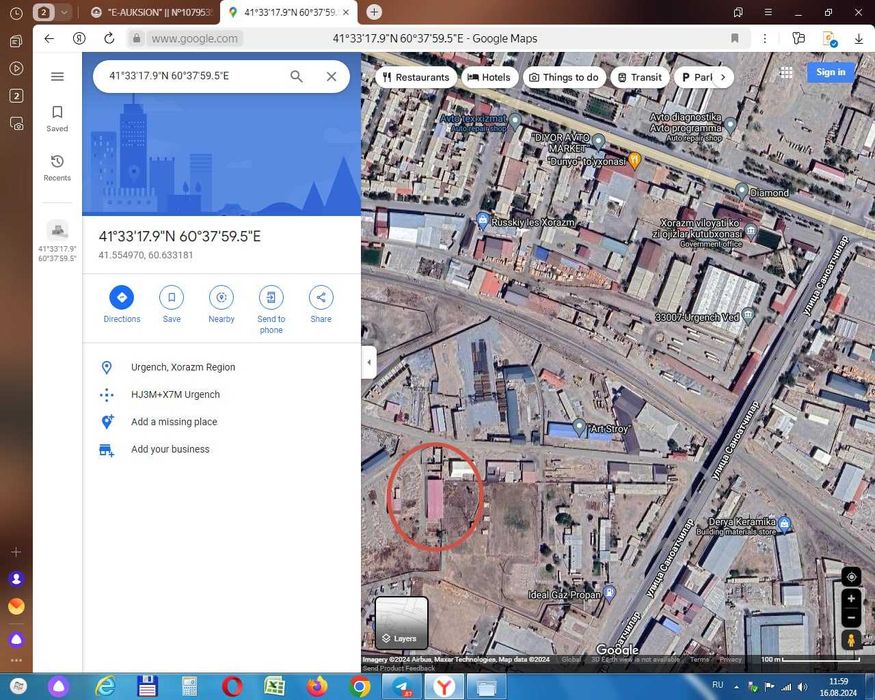This screenshot has height=700, width=875.
Task: Zoom out on the map
Action: [851, 617]
